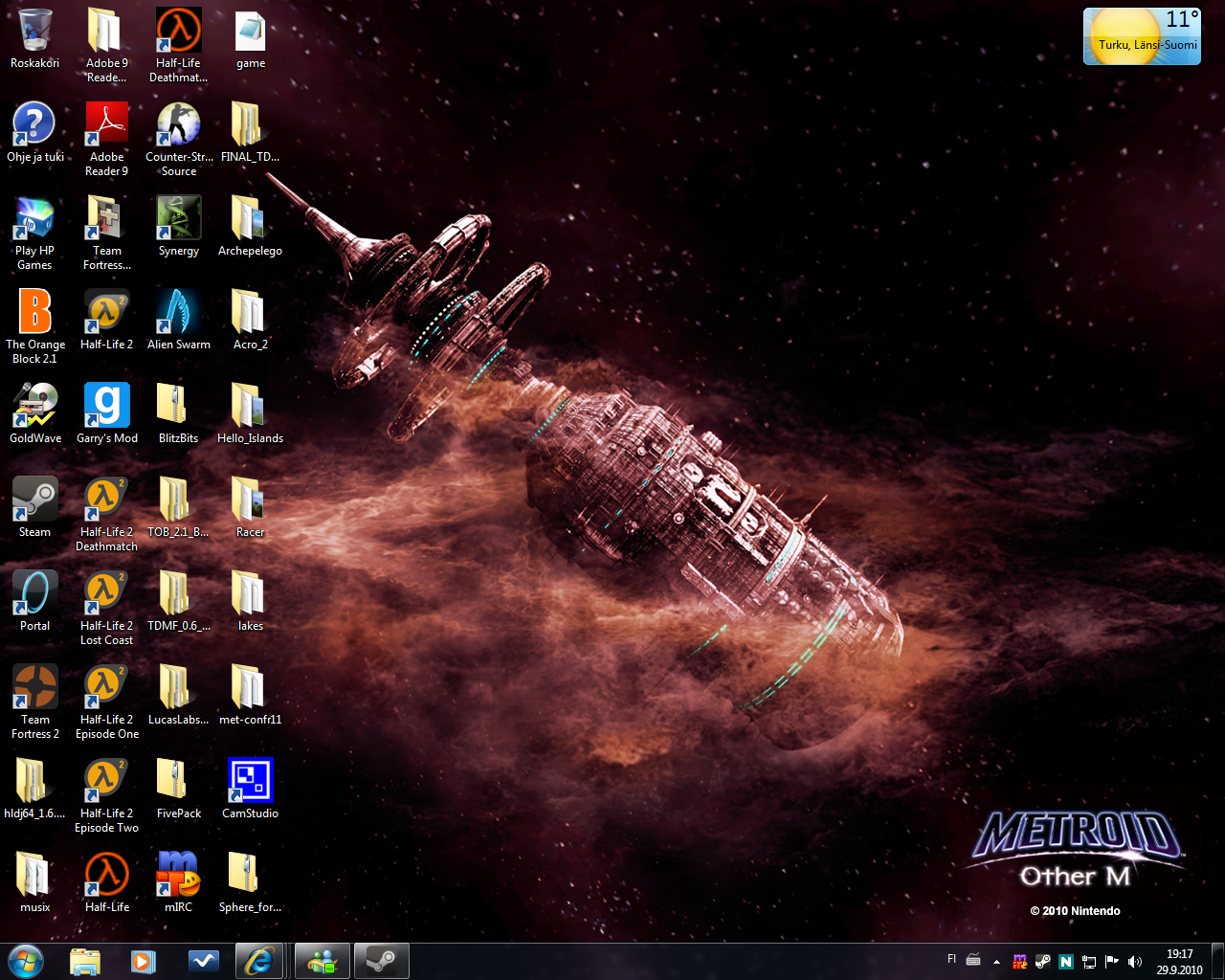Launch the GoldWave audio editor shortcut

[35, 413]
